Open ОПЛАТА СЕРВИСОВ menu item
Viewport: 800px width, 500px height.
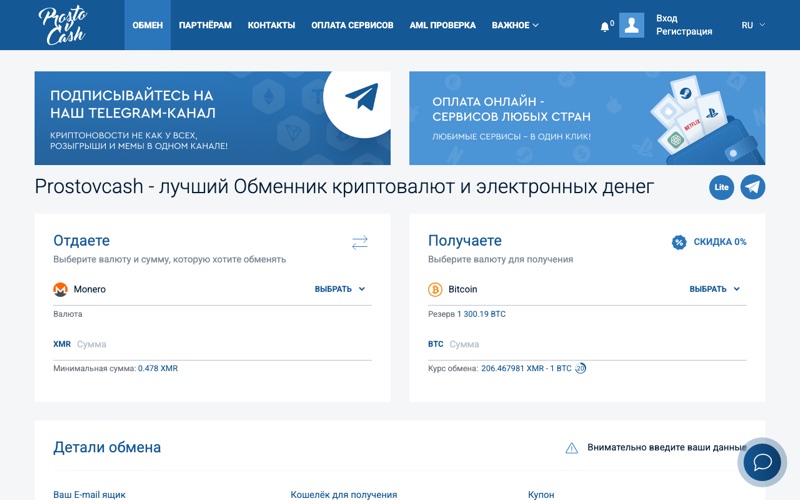pos(352,25)
